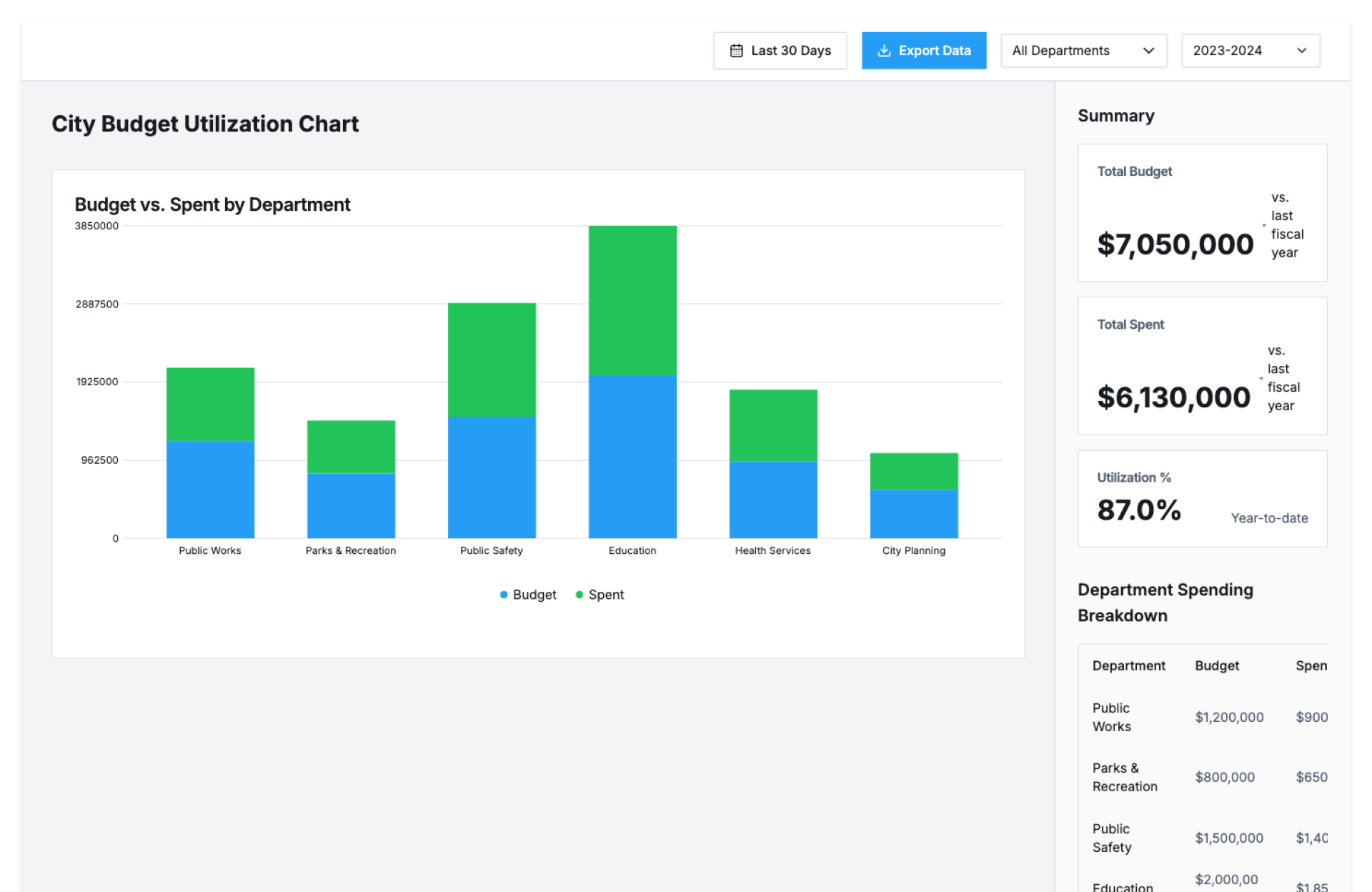Select the Parks & Recreation table row
This screenshot has height=892, width=1372.
(x=1202, y=777)
